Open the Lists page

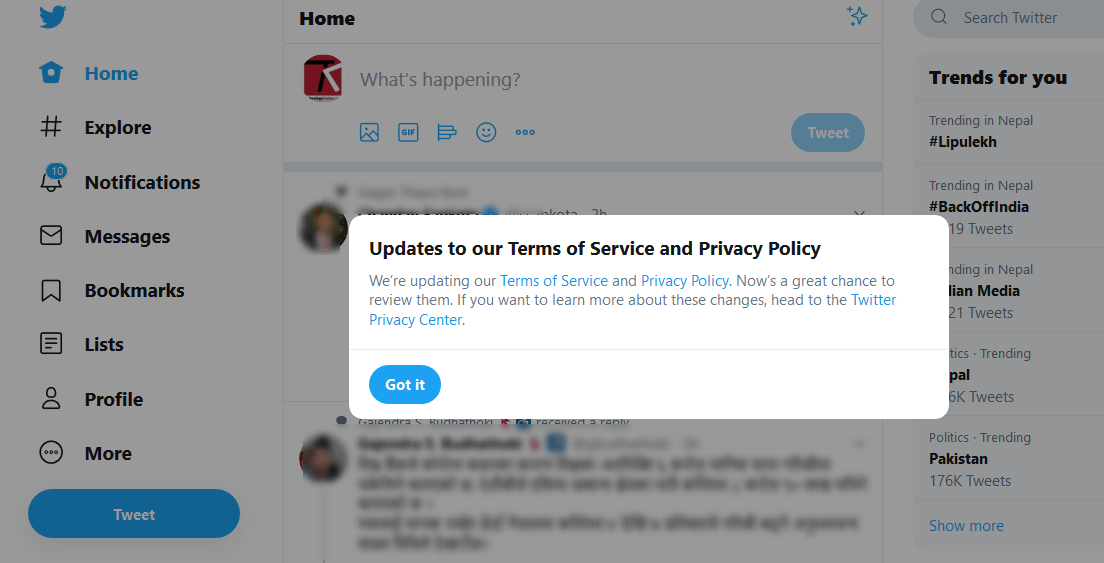[103, 344]
